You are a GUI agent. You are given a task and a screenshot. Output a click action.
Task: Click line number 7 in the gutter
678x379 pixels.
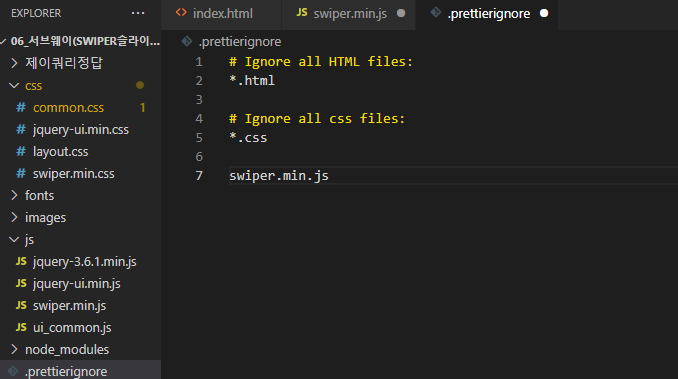pyautogui.click(x=198, y=176)
